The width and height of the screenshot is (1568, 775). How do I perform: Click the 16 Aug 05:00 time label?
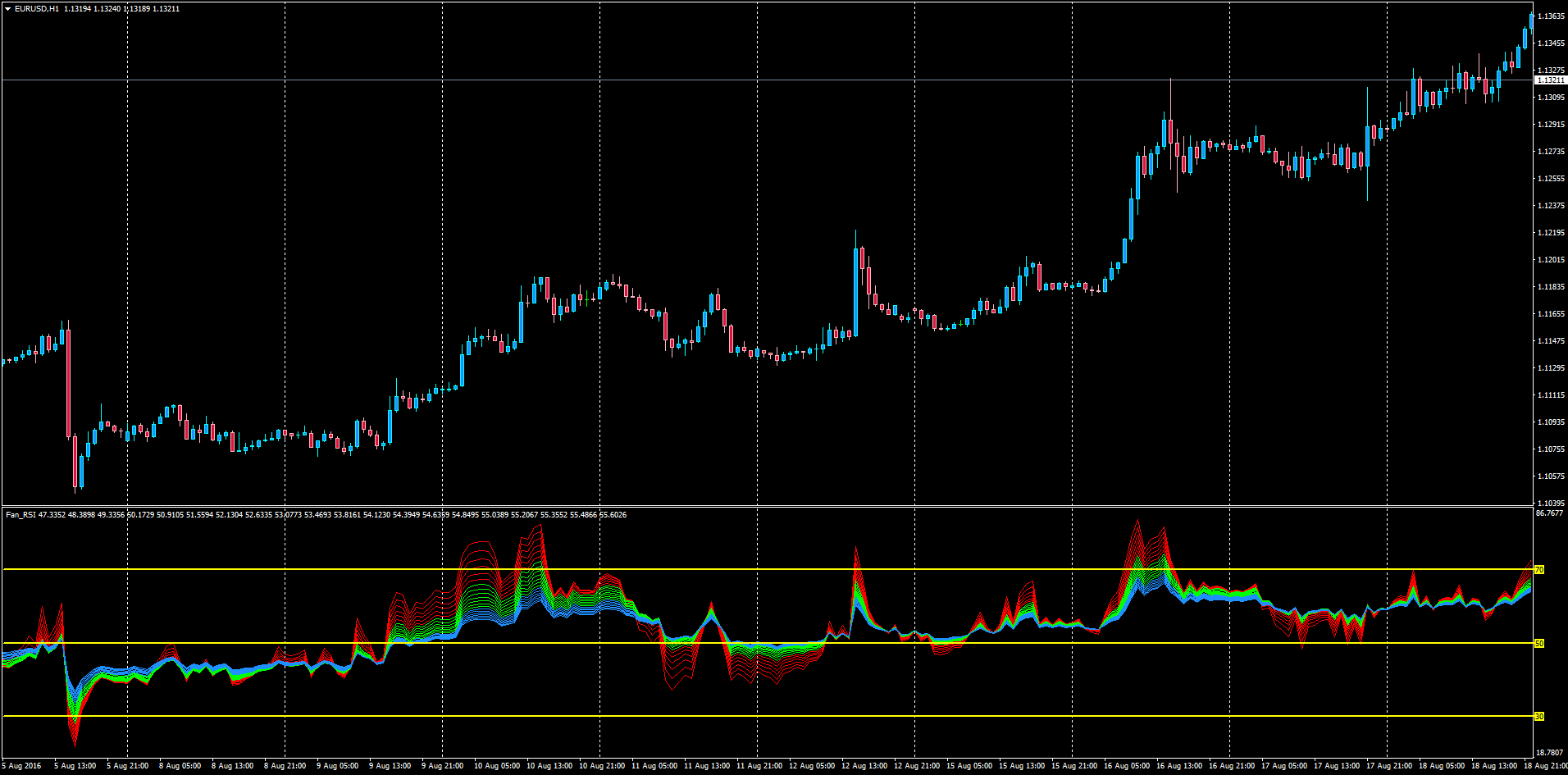pyautogui.click(x=1127, y=766)
